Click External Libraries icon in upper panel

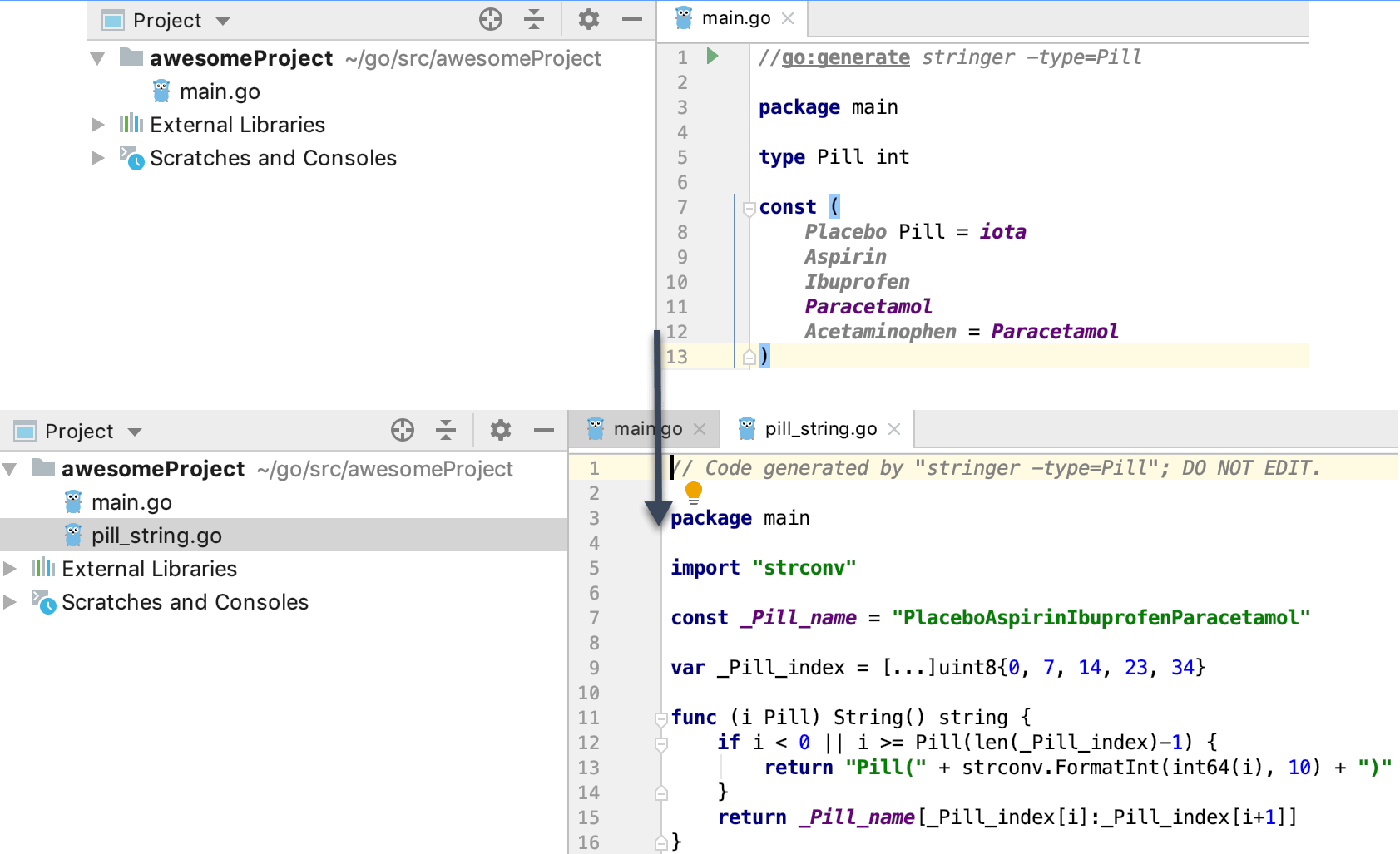click(x=131, y=124)
